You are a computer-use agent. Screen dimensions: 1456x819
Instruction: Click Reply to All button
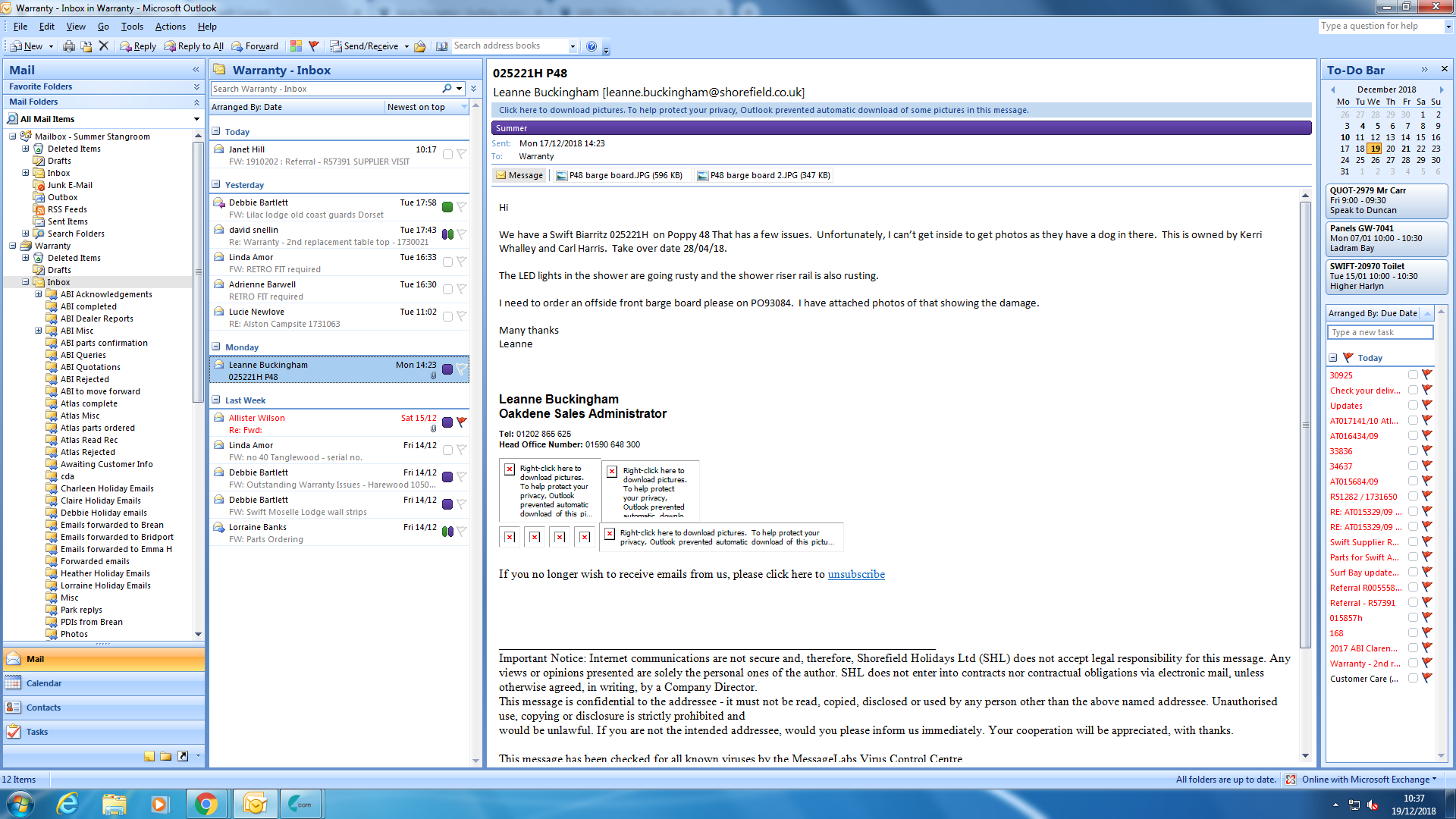pos(194,46)
